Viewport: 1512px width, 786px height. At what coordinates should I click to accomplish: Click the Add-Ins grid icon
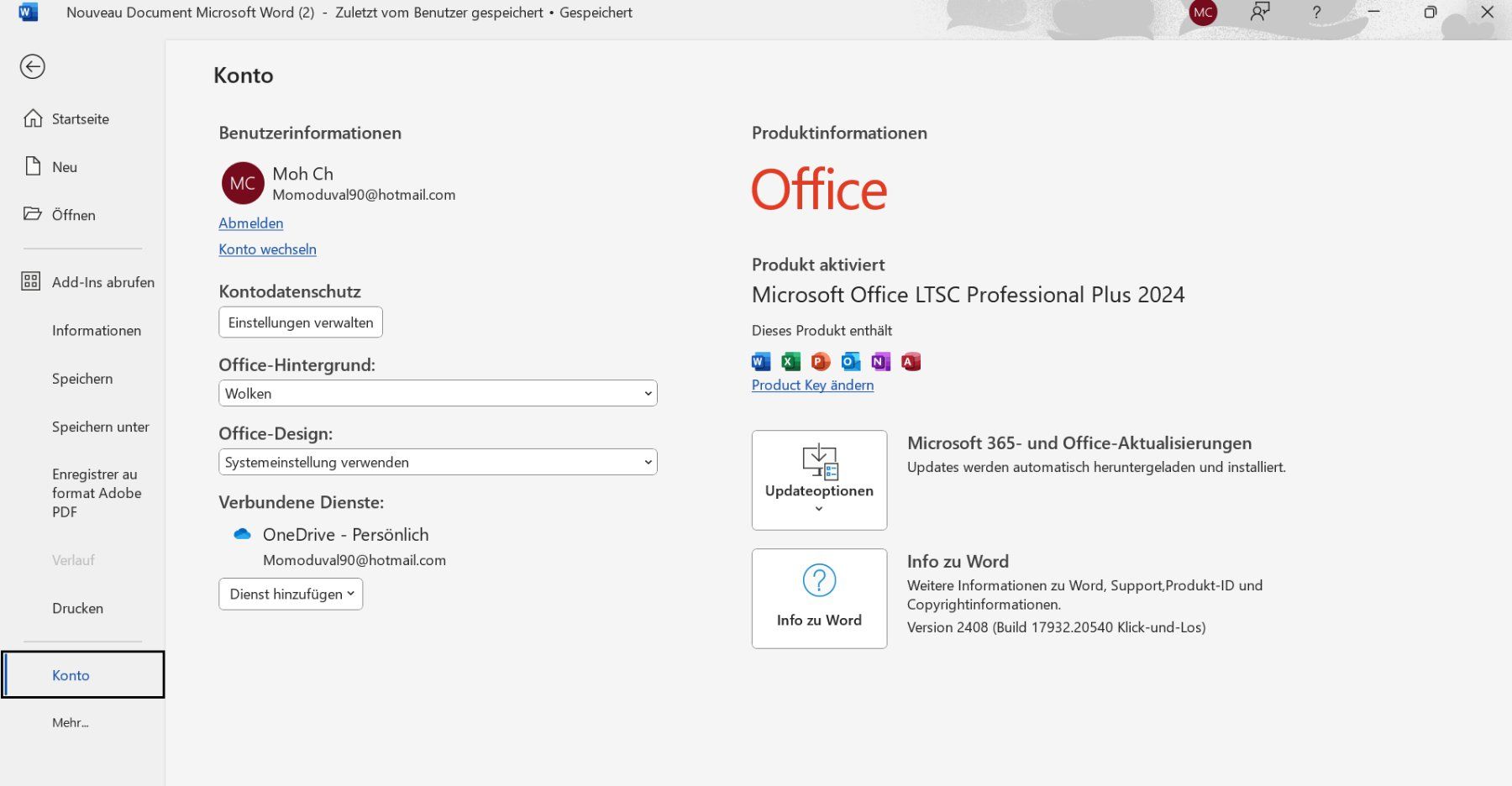(x=31, y=281)
